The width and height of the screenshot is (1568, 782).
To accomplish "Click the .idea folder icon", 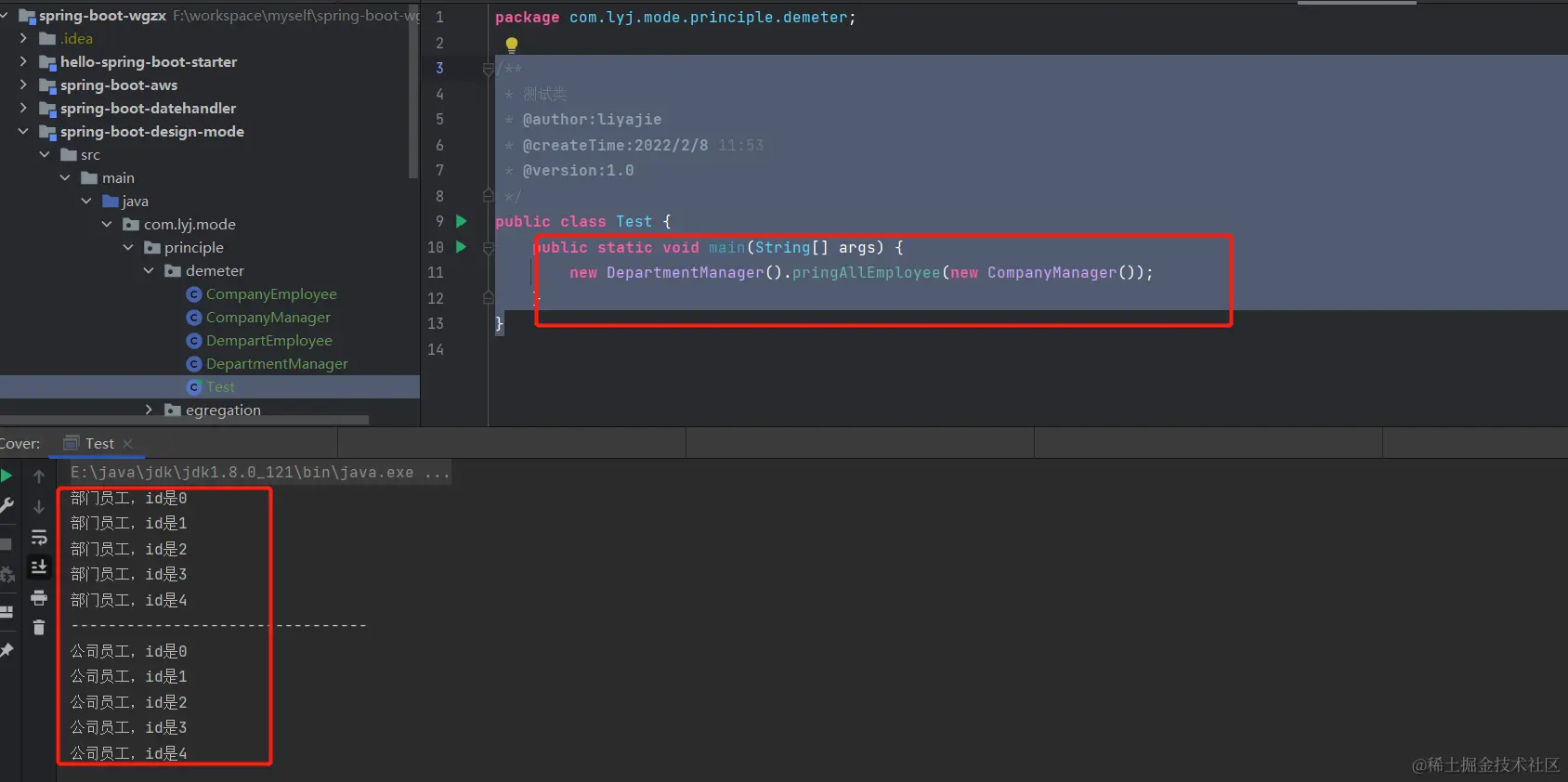I will (47, 39).
